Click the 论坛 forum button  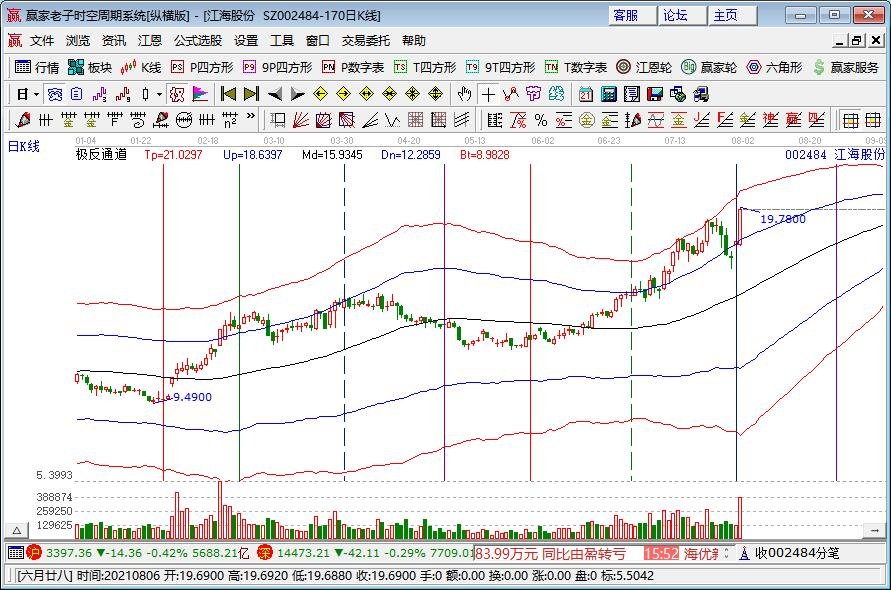tap(676, 15)
